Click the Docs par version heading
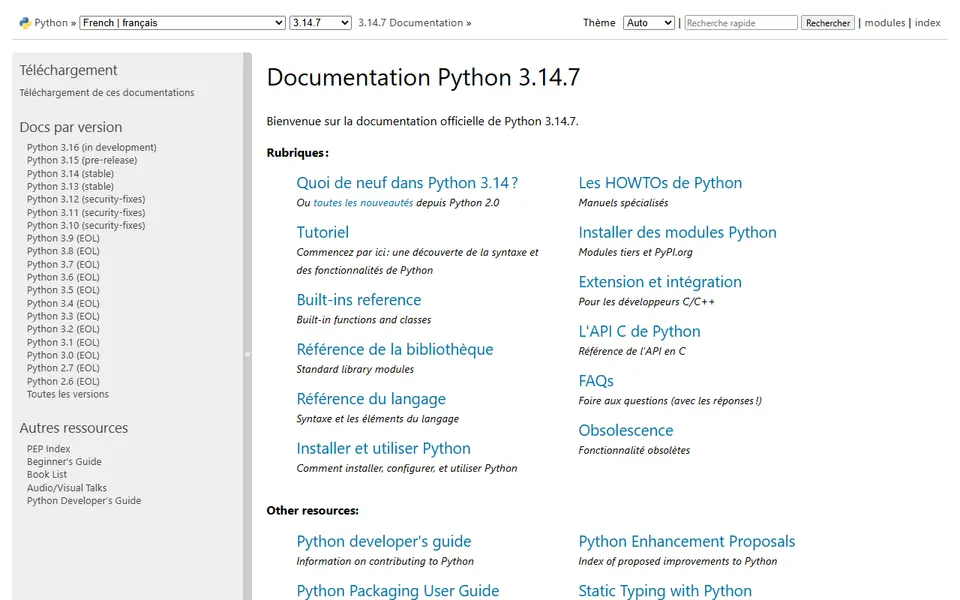 coord(70,127)
